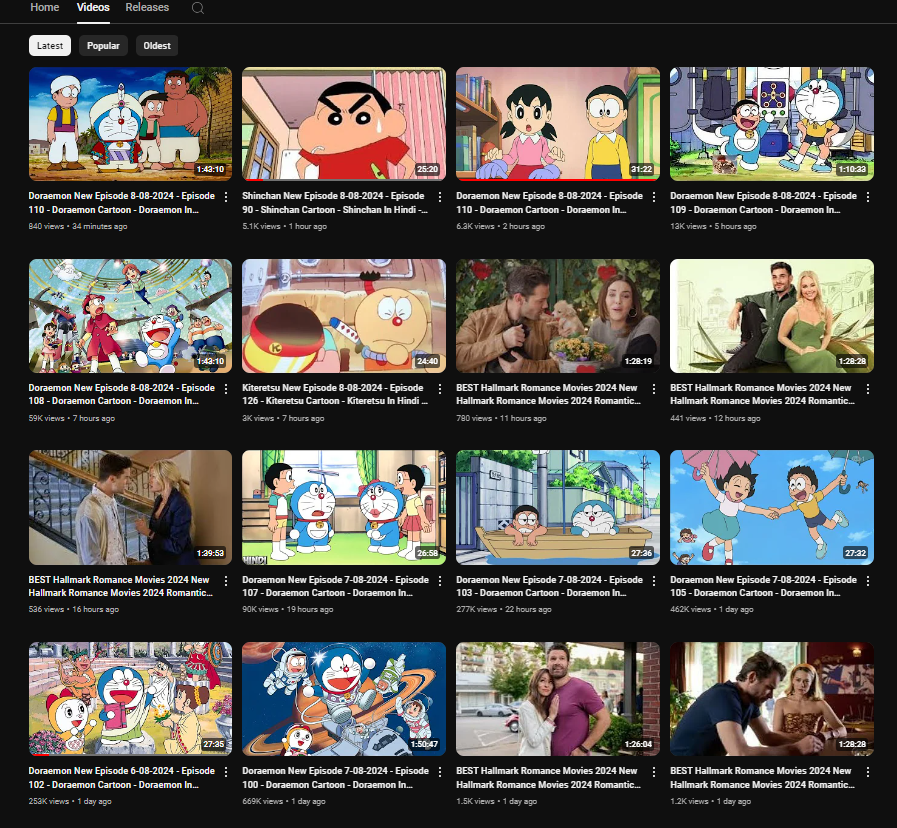Open Hallmark Romance title posted 12 hours ago
Viewport: 897px width, 828px height.
click(x=762, y=394)
